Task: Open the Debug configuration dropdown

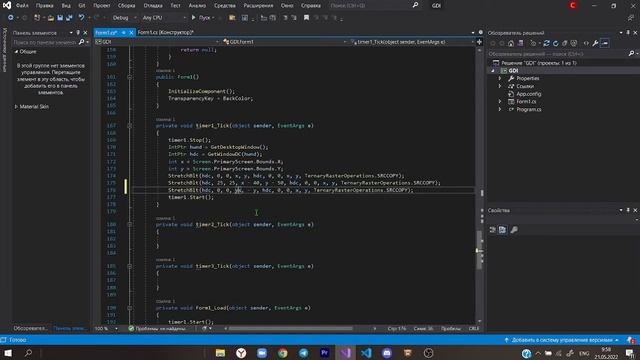Action: pyautogui.click(x=124, y=18)
